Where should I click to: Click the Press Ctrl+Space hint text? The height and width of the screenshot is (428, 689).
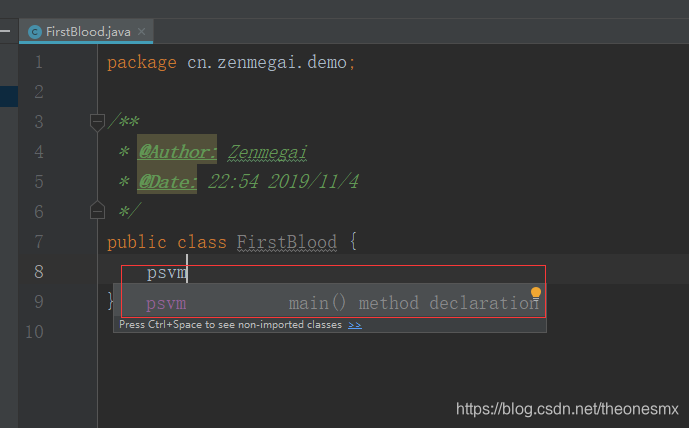pos(230,325)
